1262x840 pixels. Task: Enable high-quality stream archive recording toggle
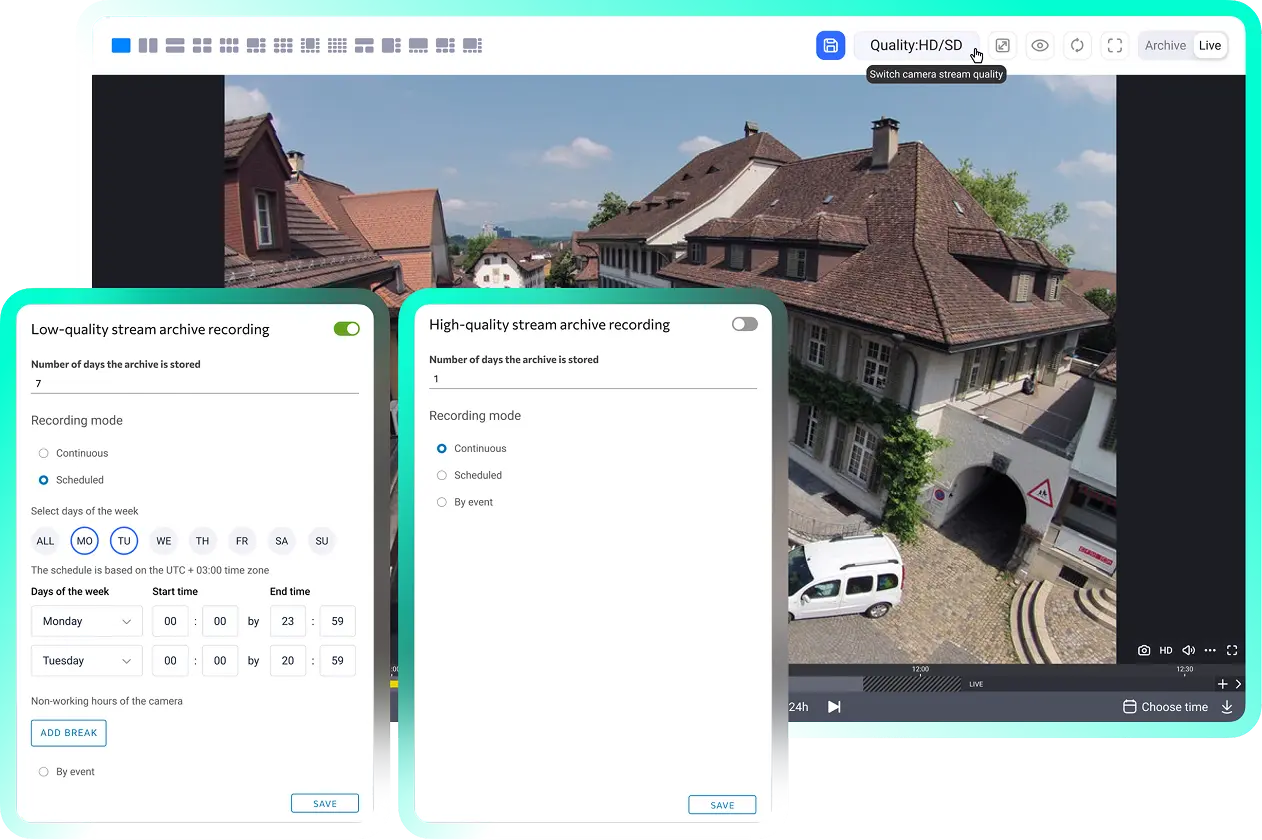(744, 324)
